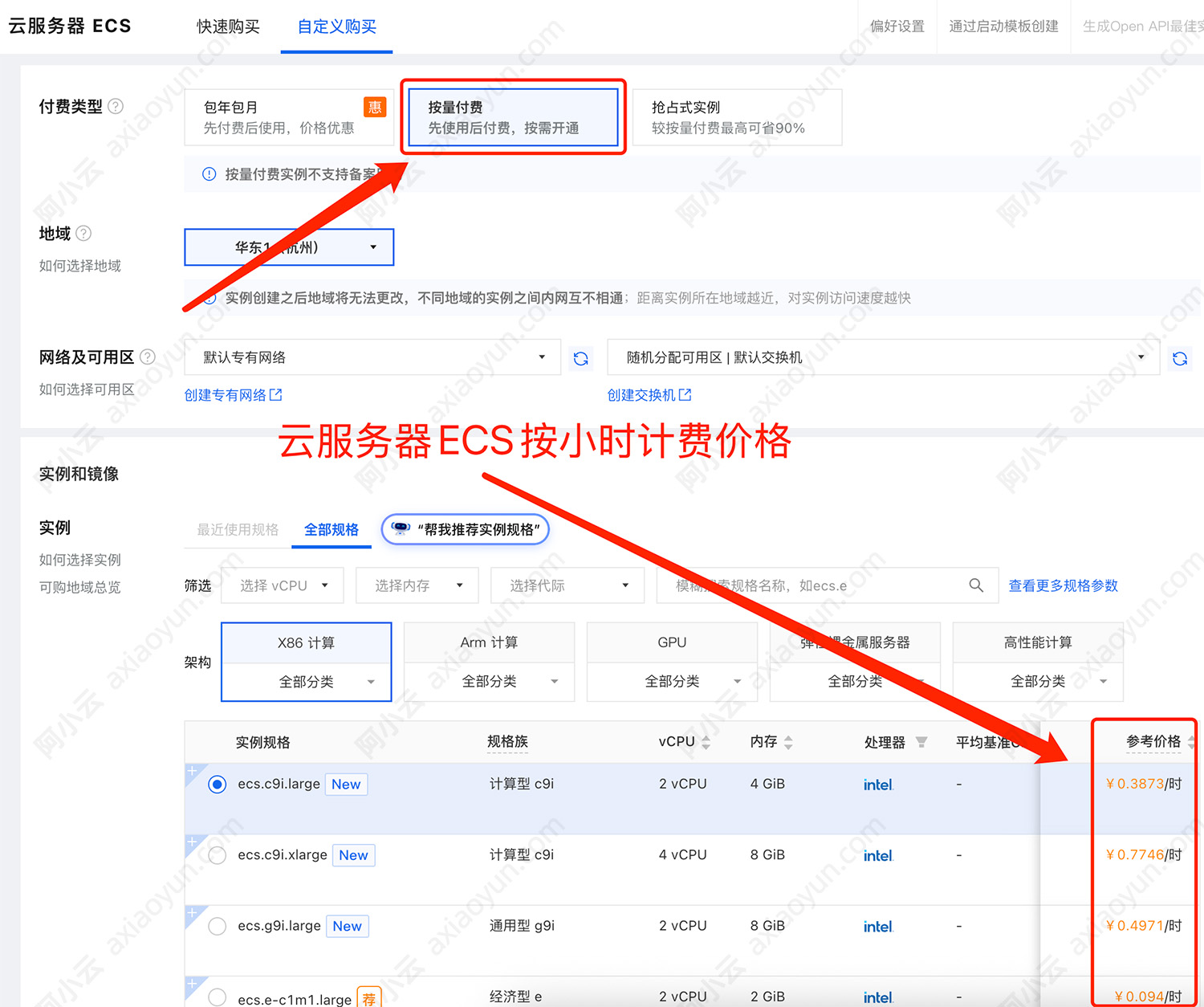Click the 参考价格 column header
This screenshot has width=1204, height=1007.
click(x=1153, y=742)
